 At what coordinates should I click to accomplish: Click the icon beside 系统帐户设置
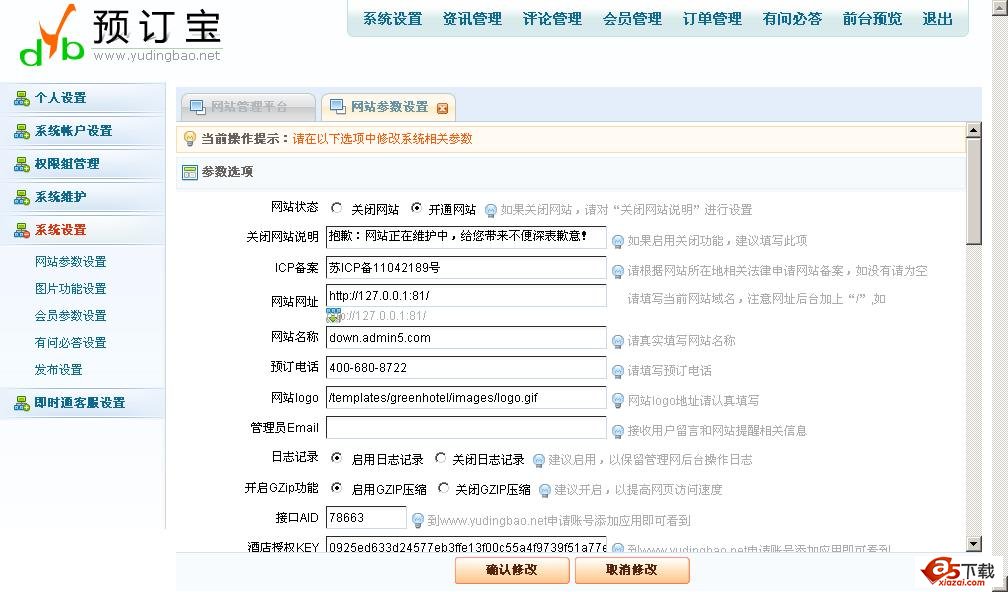(x=22, y=131)
